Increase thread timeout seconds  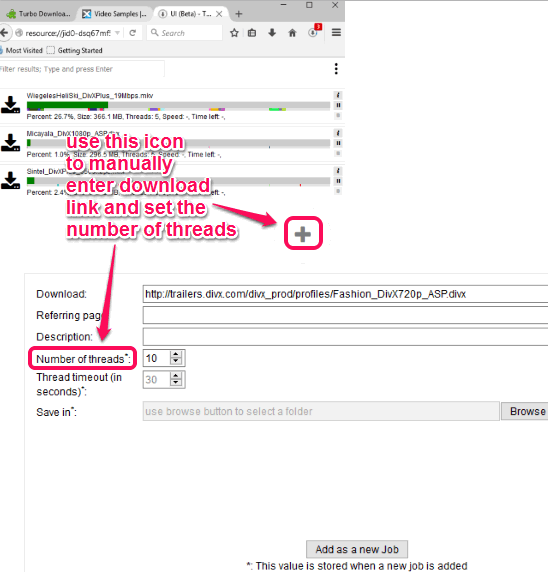tap(176, 376)
